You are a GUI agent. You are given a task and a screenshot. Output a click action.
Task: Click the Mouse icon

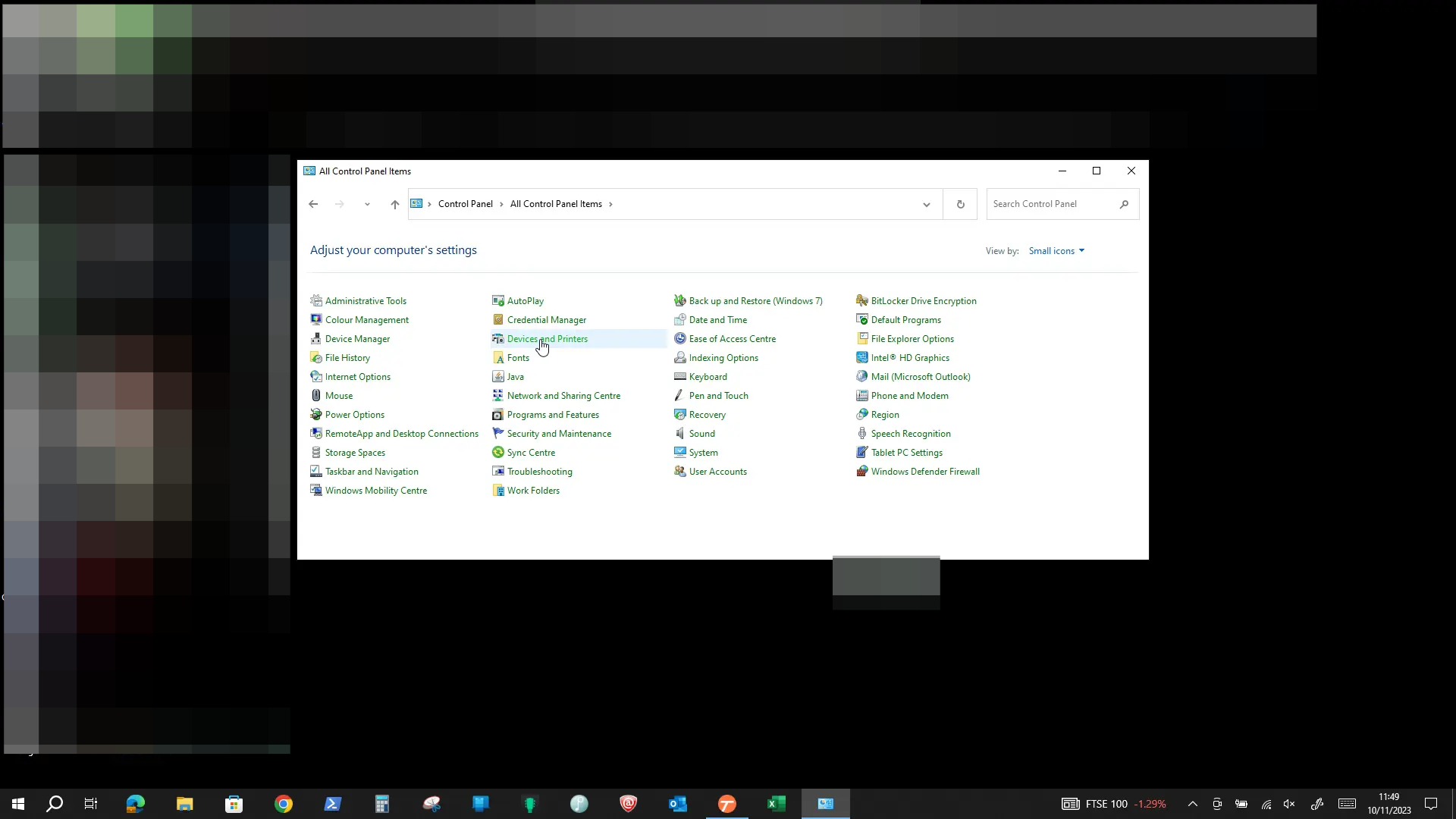click(316, 396)
